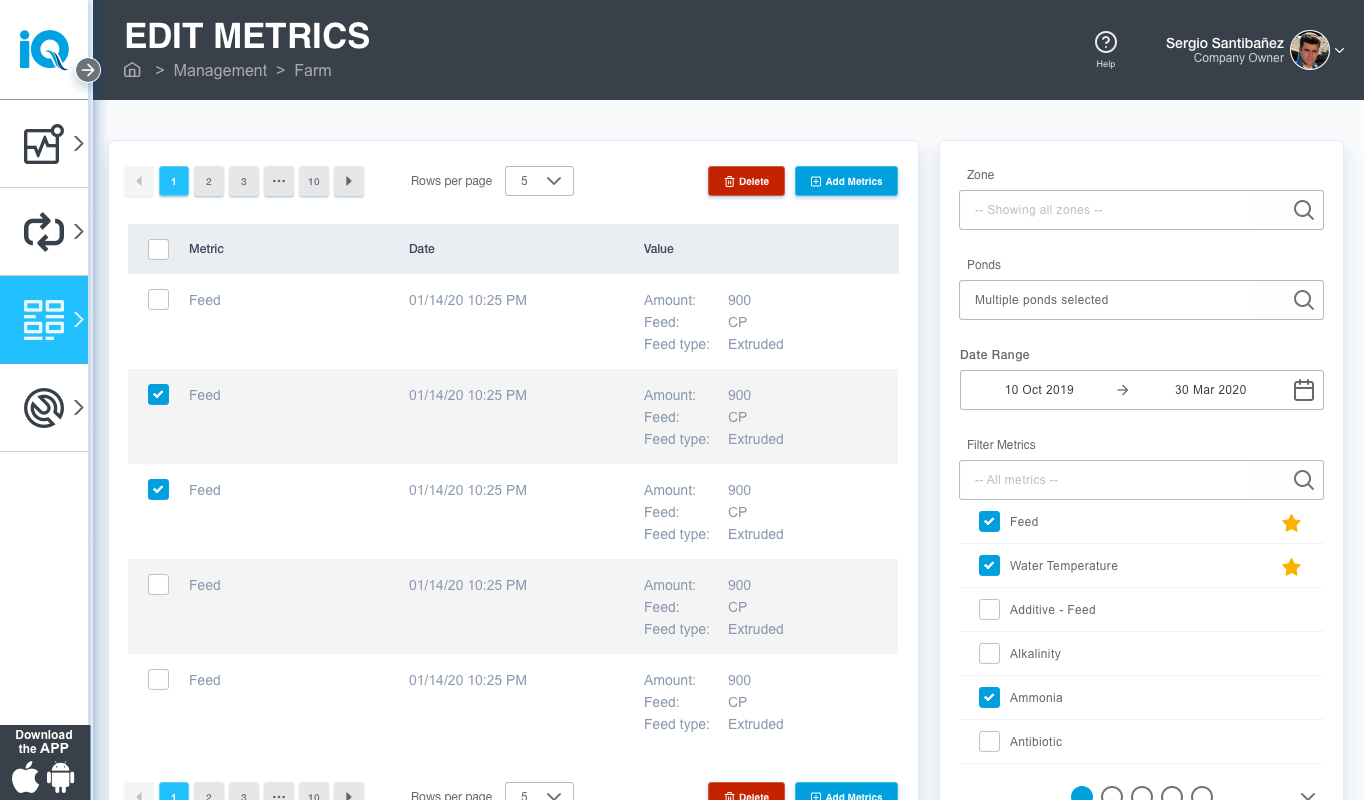Go to page 2 of the table
Image resolution: width=1364 pixels, height=800 pixels.
tap(208, 181)
